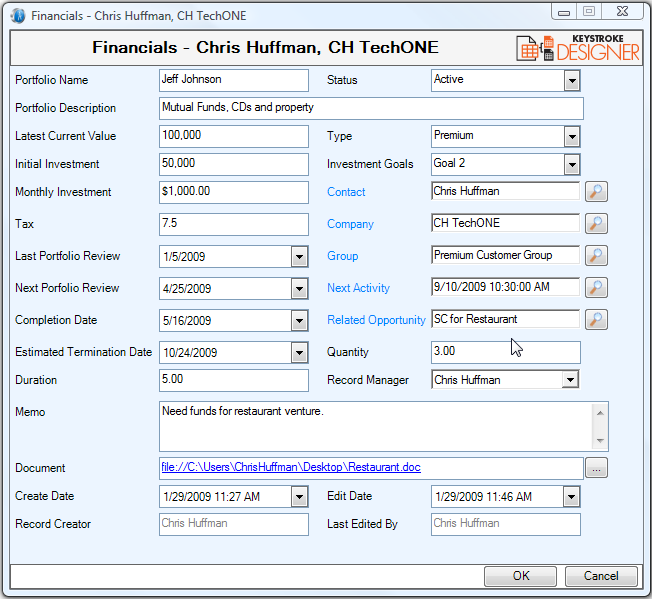Click the app icon in title bar
The image size is (652, 599).
click(x=18, y=16)
